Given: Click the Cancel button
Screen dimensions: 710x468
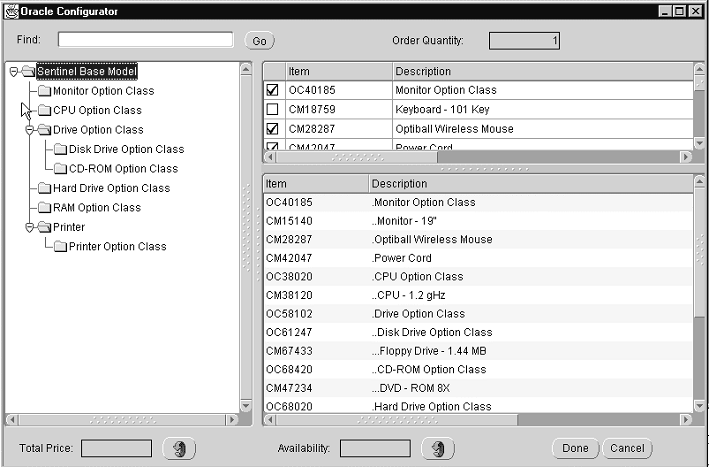Looking at the screenshot, I should 627,449.
